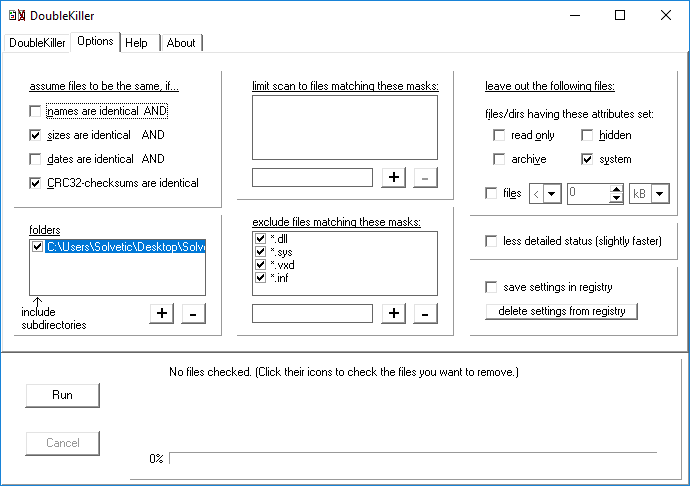Click the exclude mask input field

[x=312, y=313]
